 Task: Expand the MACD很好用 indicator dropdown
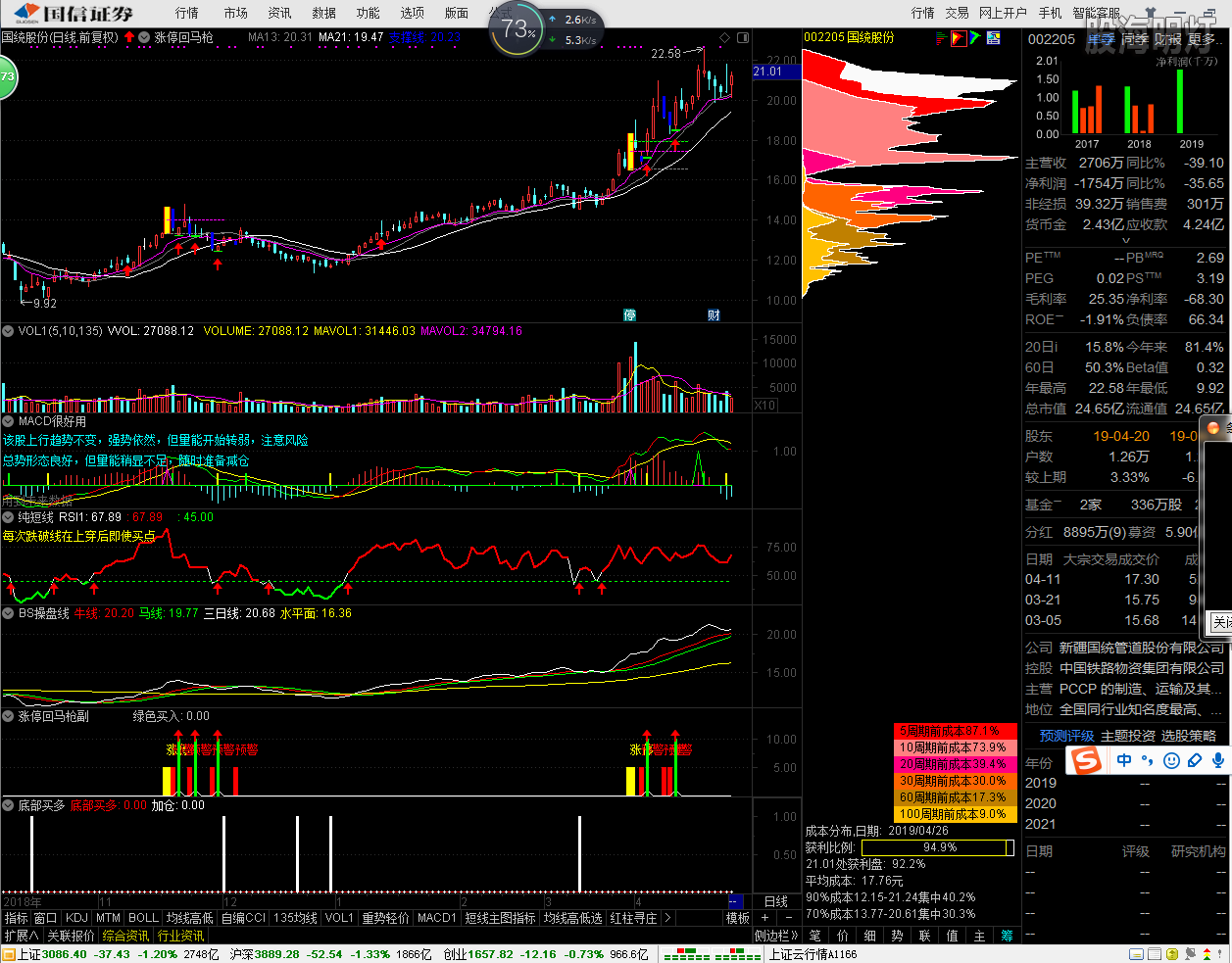(x=8, y=421)
